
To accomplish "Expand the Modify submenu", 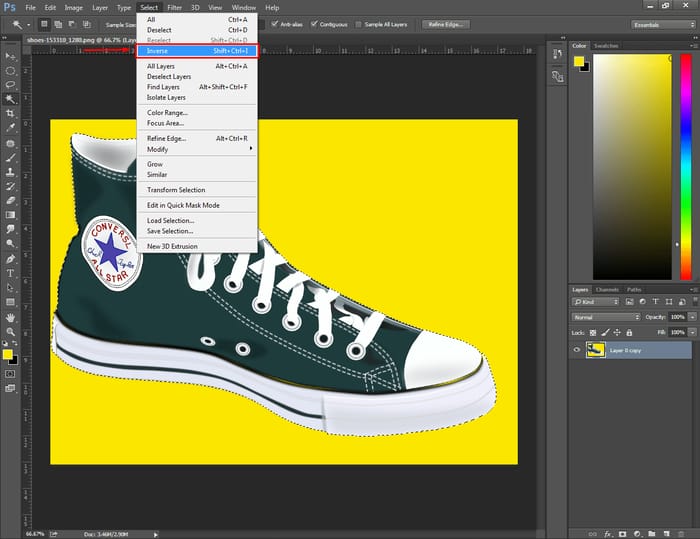I will (197, 149).
